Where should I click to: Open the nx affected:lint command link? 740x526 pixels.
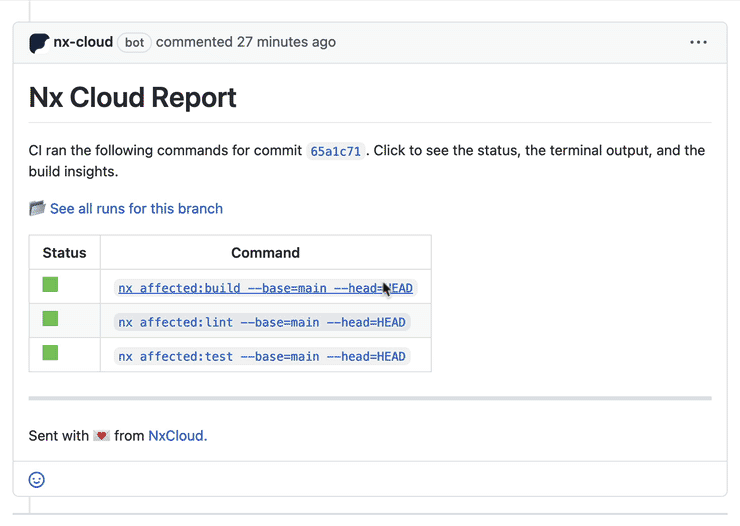[262, 322]
